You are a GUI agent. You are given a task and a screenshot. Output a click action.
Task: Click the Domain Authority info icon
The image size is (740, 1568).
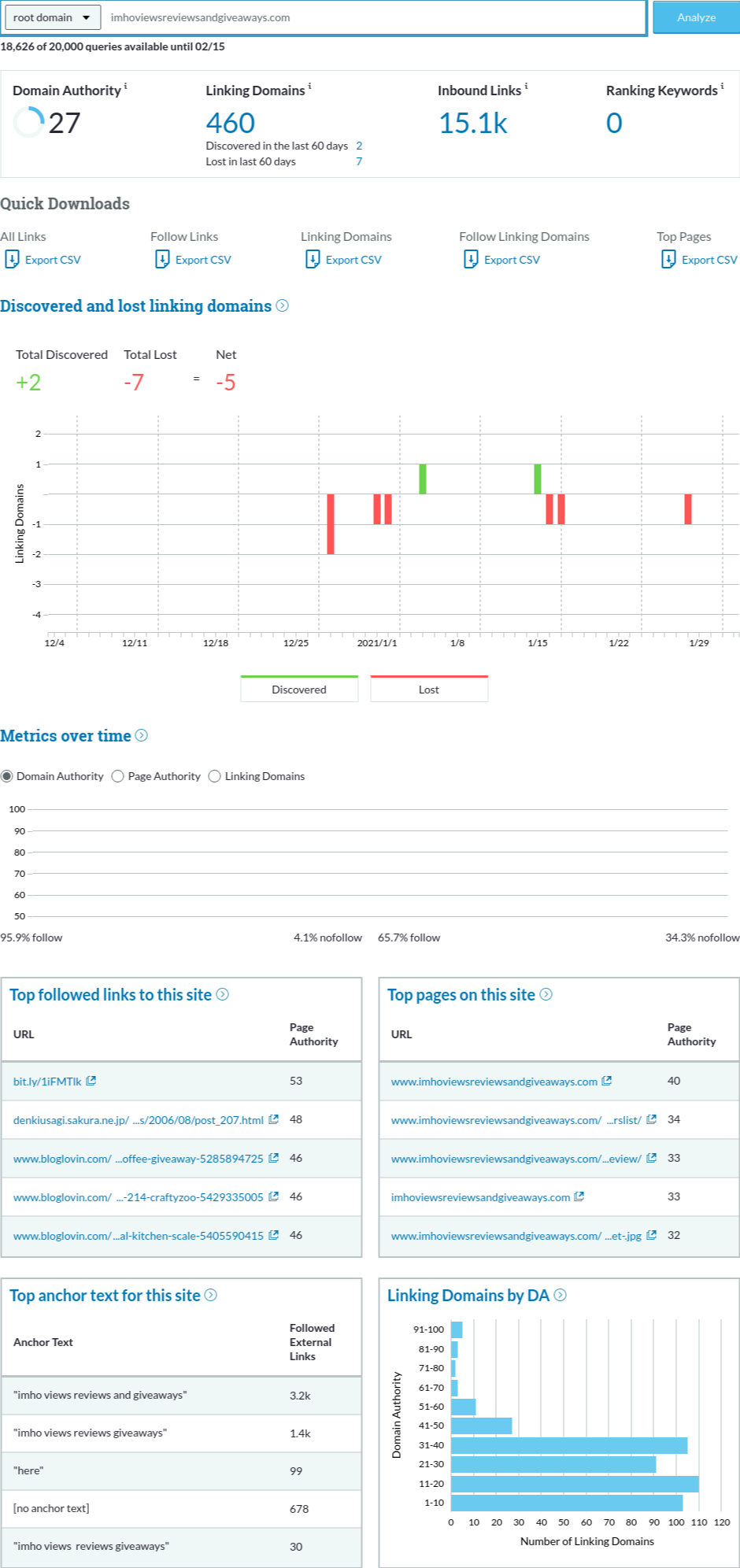pyautogui.click(x=126, y=86)
